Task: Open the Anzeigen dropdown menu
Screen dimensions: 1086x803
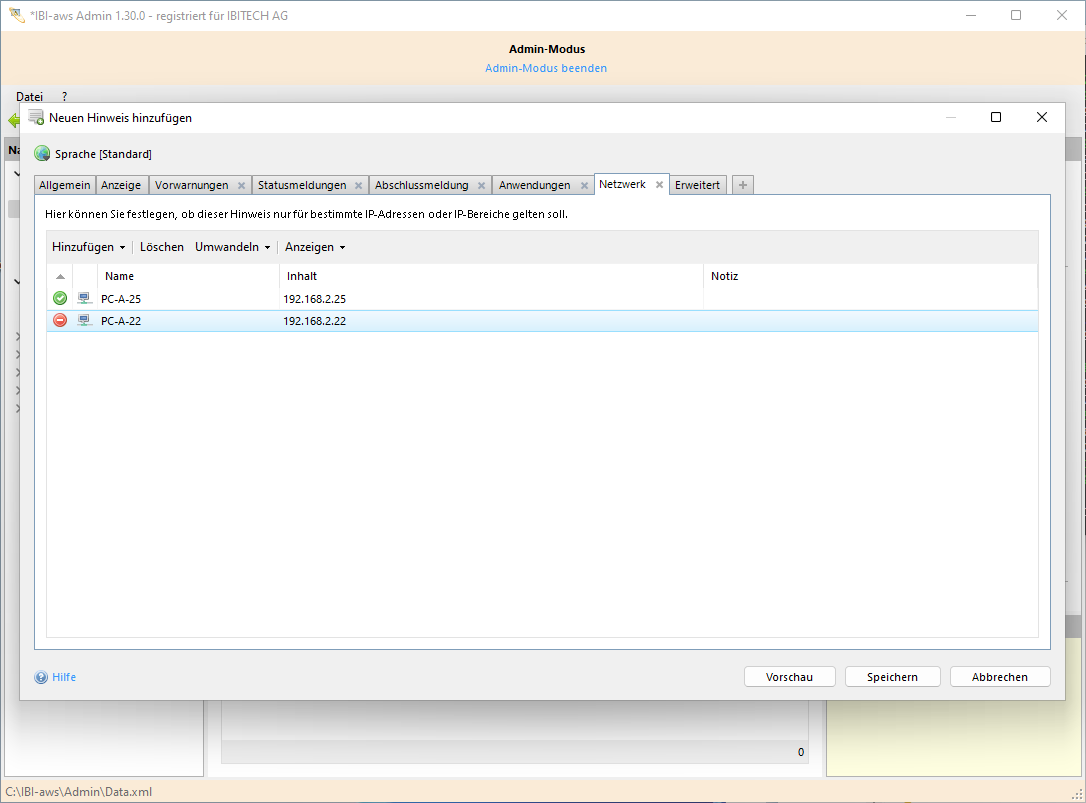Action: coord(315,247)
